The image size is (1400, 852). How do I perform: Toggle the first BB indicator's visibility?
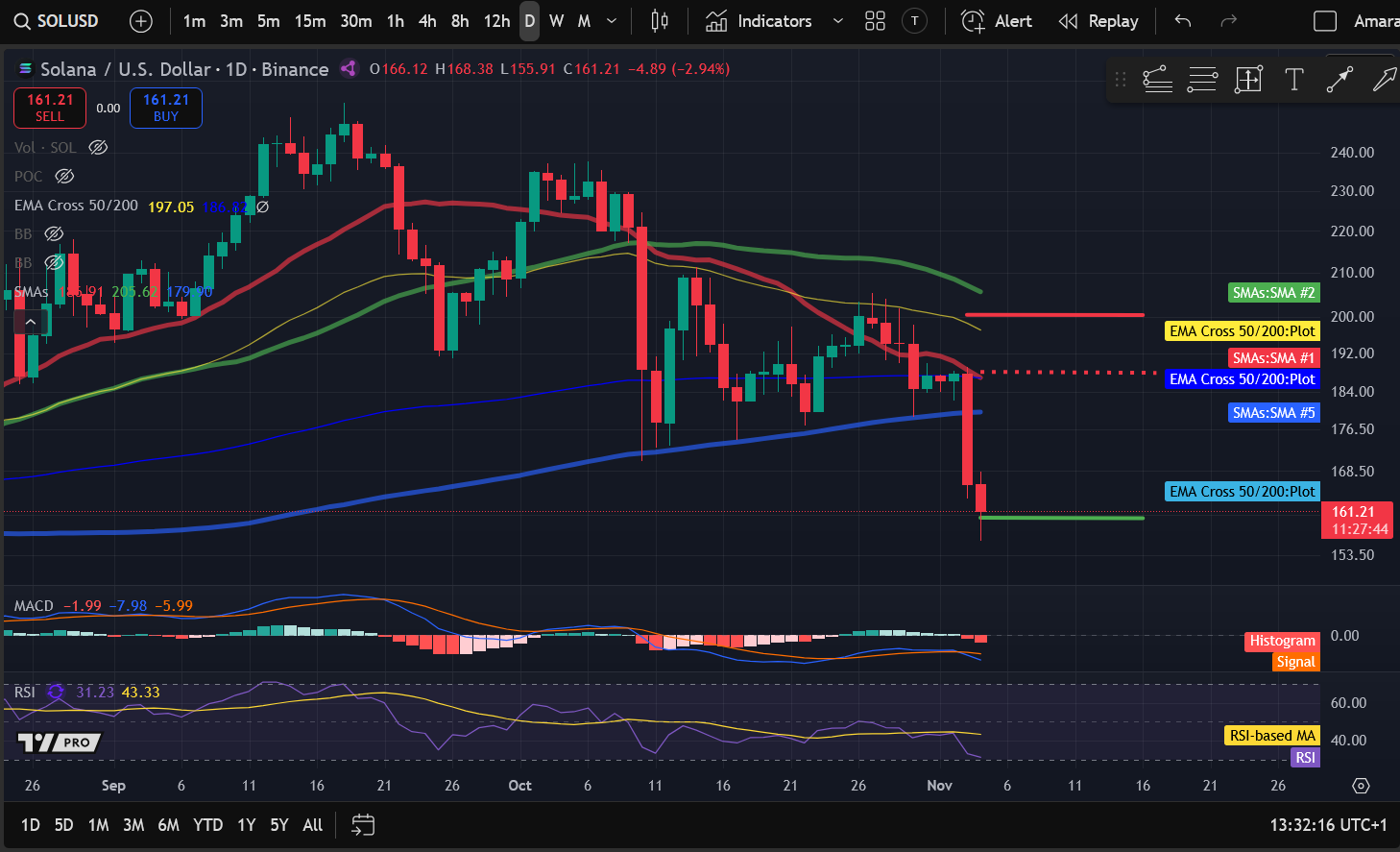(x=54, y=233)
